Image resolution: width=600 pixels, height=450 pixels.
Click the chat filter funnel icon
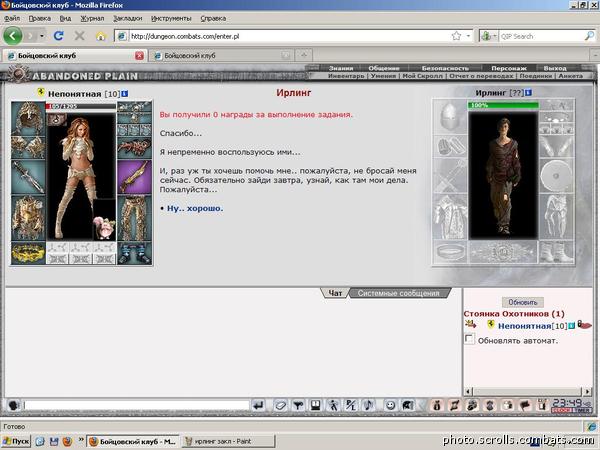[x=298, y=405]
